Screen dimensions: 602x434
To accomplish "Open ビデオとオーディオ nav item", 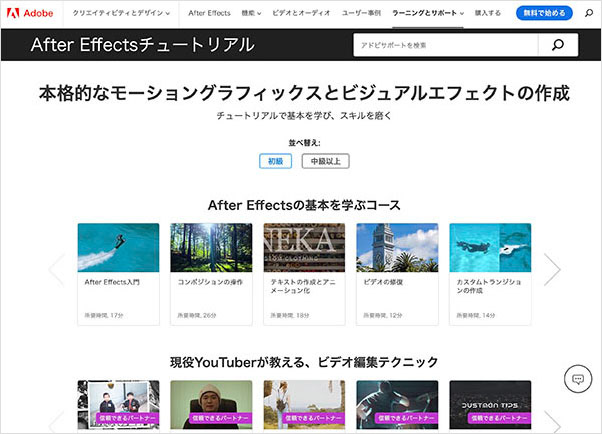I will (301, 13).
